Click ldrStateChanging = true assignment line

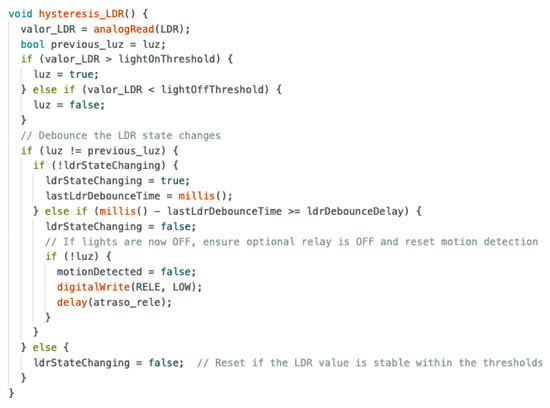pyautogui.click(x=118, y=181)
